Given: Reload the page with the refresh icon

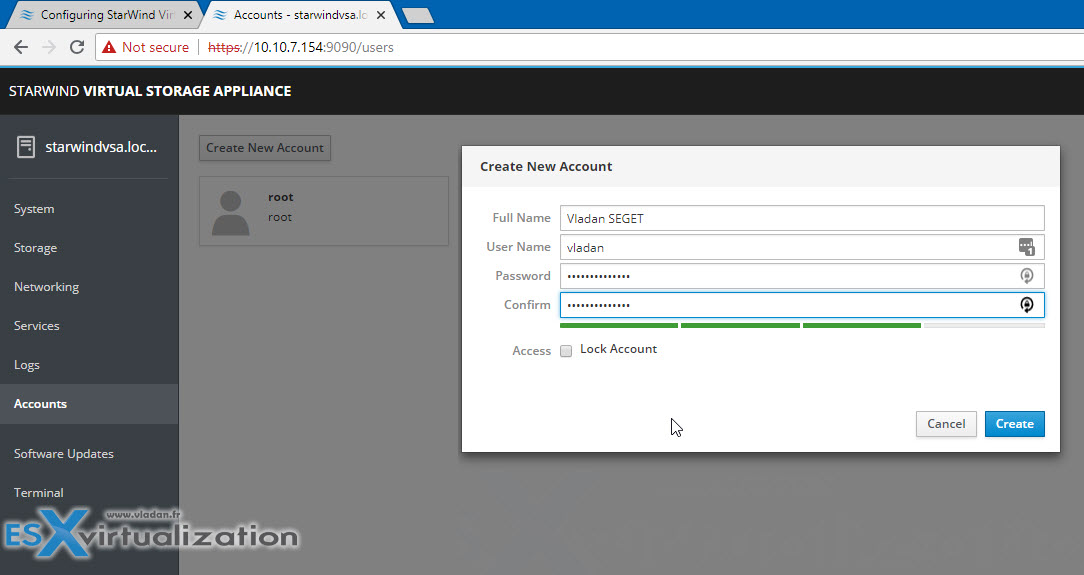Looking at the screenshot, I should coord(77,47).
